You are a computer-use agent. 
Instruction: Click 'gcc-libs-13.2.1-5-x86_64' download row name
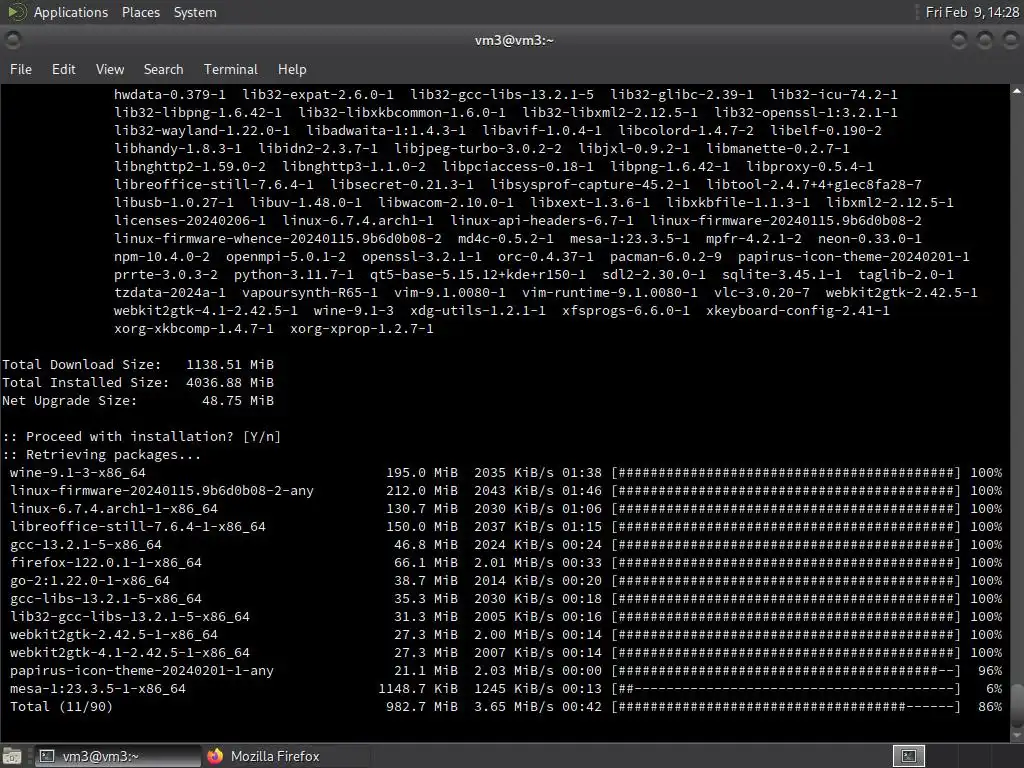click(x=106, y=598)
